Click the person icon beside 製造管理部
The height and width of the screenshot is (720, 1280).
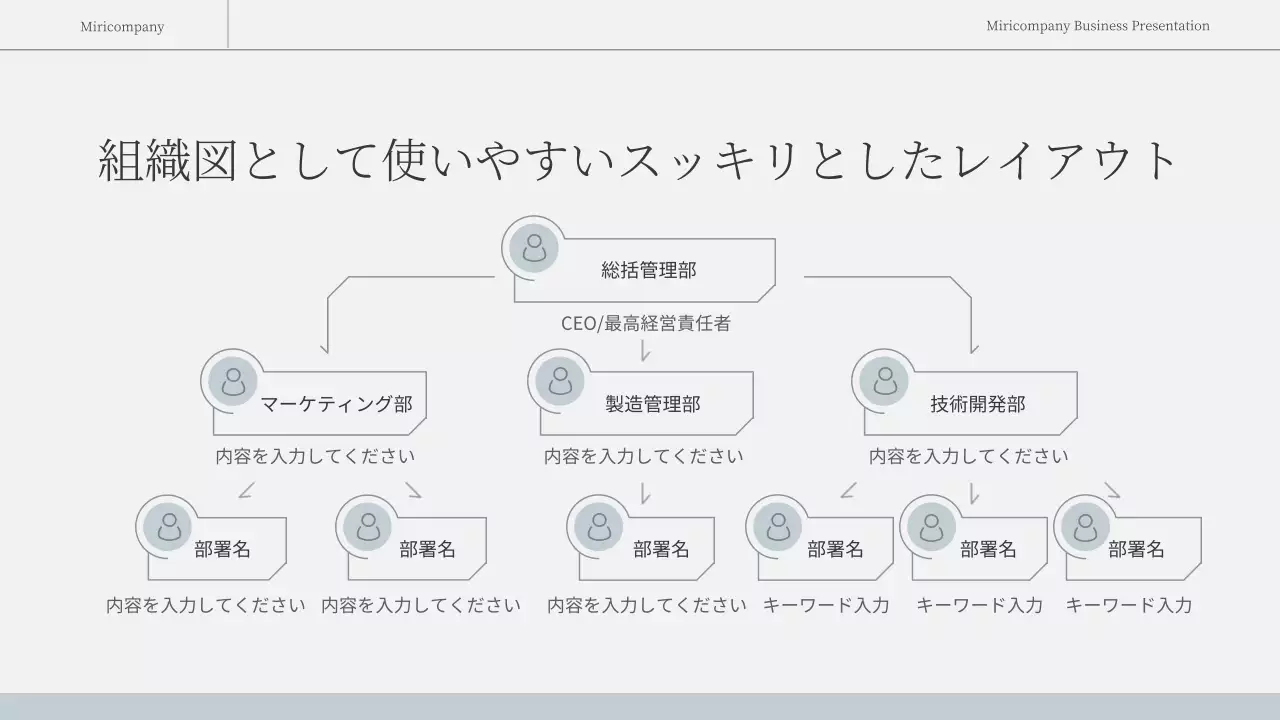tap(558, 381)
